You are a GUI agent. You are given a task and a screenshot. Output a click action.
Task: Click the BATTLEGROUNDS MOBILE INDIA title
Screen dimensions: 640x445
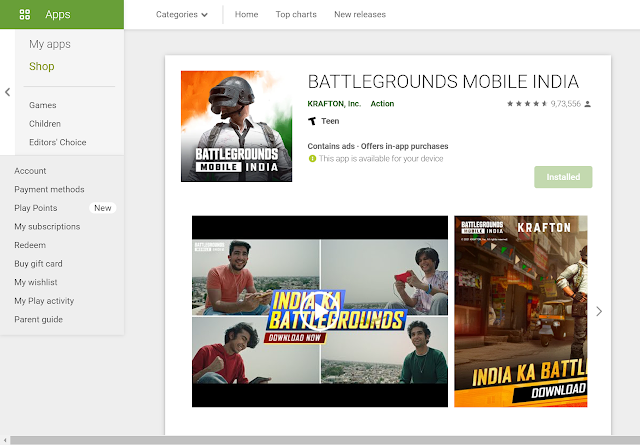pos(443,82)
